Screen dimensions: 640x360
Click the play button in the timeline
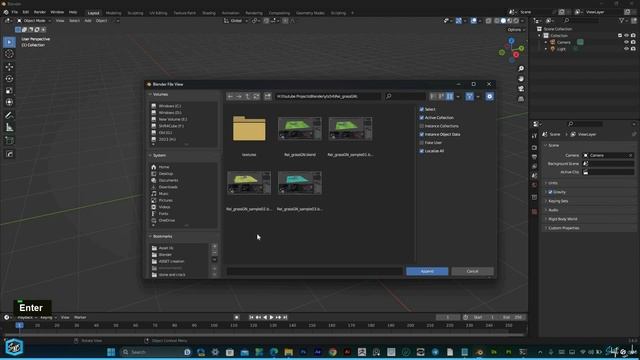[x=271, y=317]
